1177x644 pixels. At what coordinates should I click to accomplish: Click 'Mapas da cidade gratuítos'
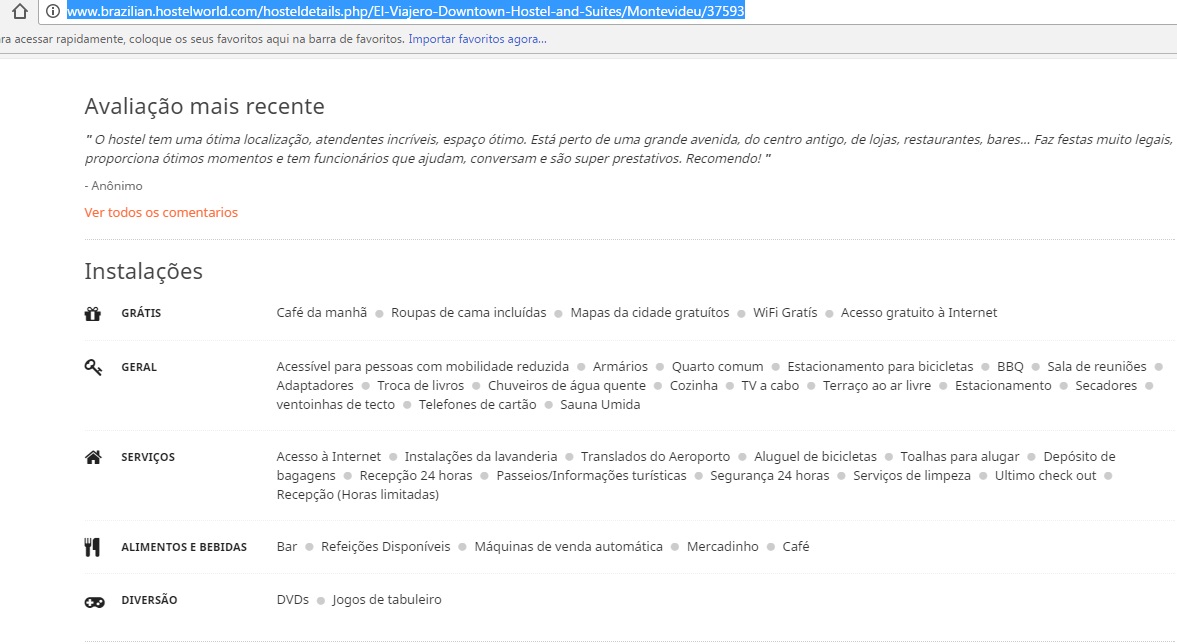pos(649,312)
